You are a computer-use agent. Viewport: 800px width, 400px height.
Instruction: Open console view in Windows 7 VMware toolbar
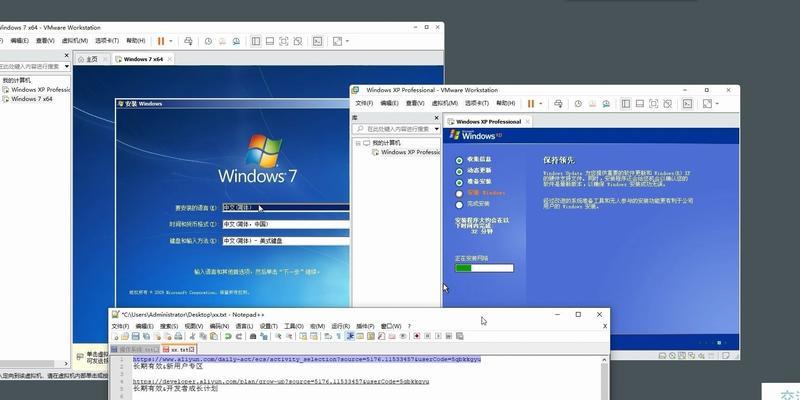click(x=317, y=41)
